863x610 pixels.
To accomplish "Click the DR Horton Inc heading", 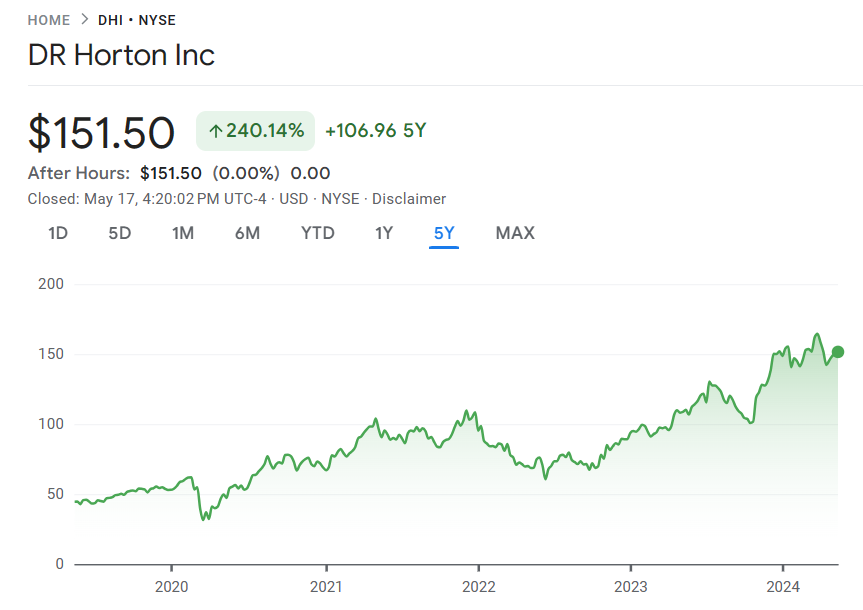I will 121,55.
